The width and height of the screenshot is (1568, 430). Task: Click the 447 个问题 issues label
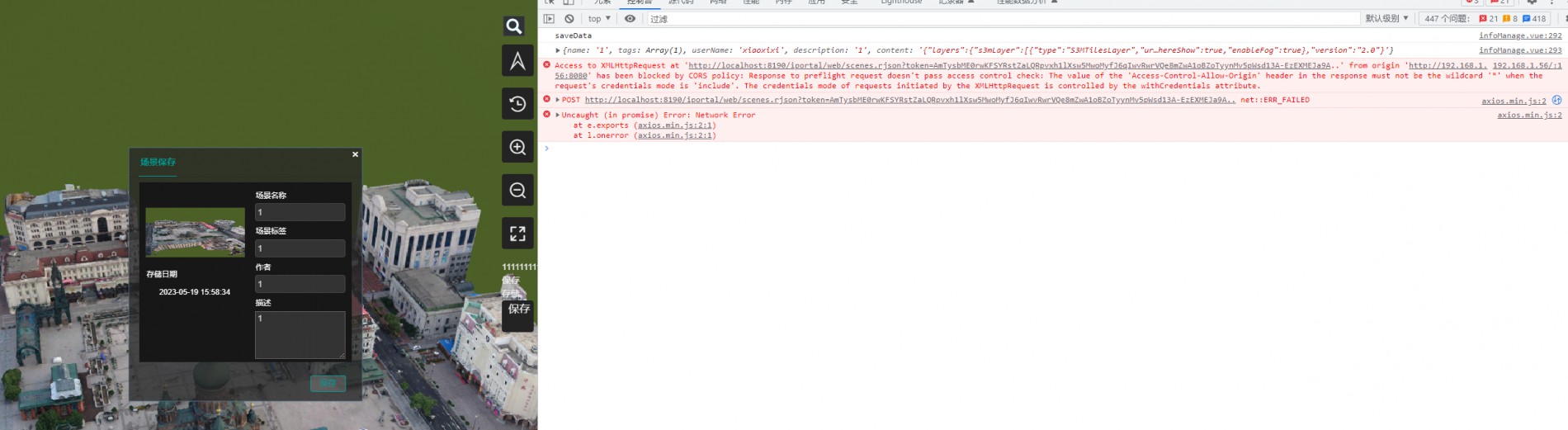point(1447,18)
